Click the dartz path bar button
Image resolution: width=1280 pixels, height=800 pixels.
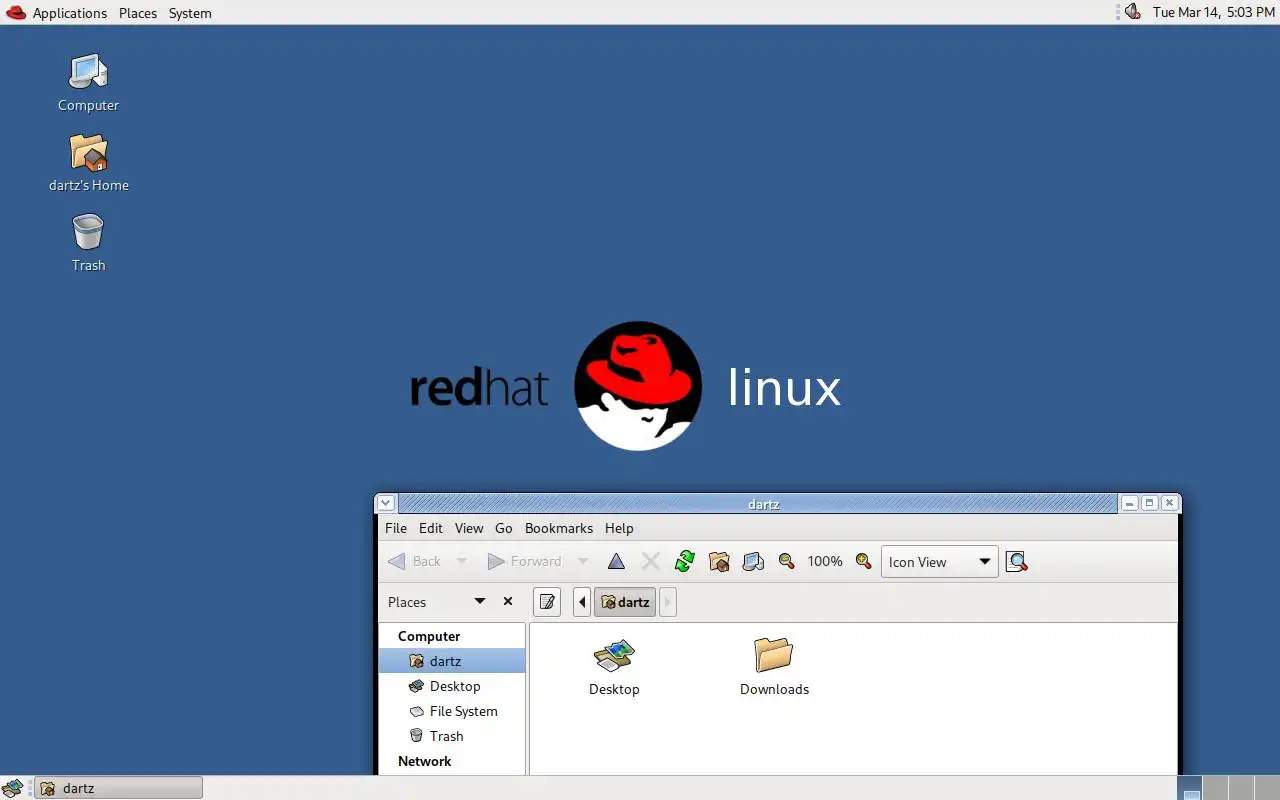625,602
